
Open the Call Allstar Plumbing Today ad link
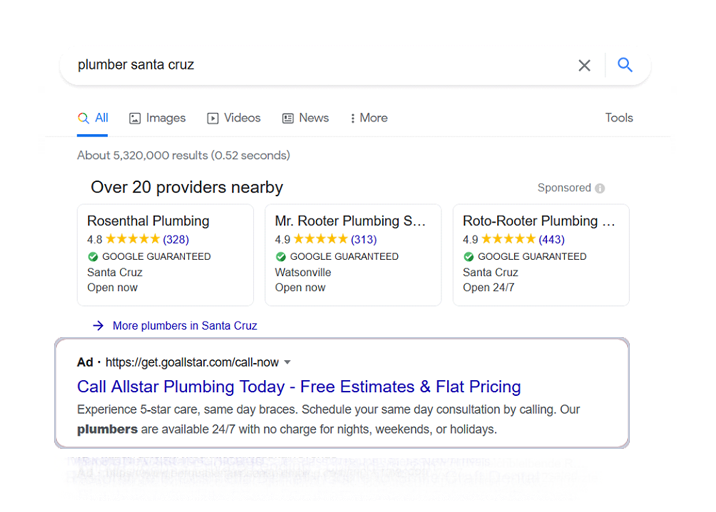[x=299, y=387]
